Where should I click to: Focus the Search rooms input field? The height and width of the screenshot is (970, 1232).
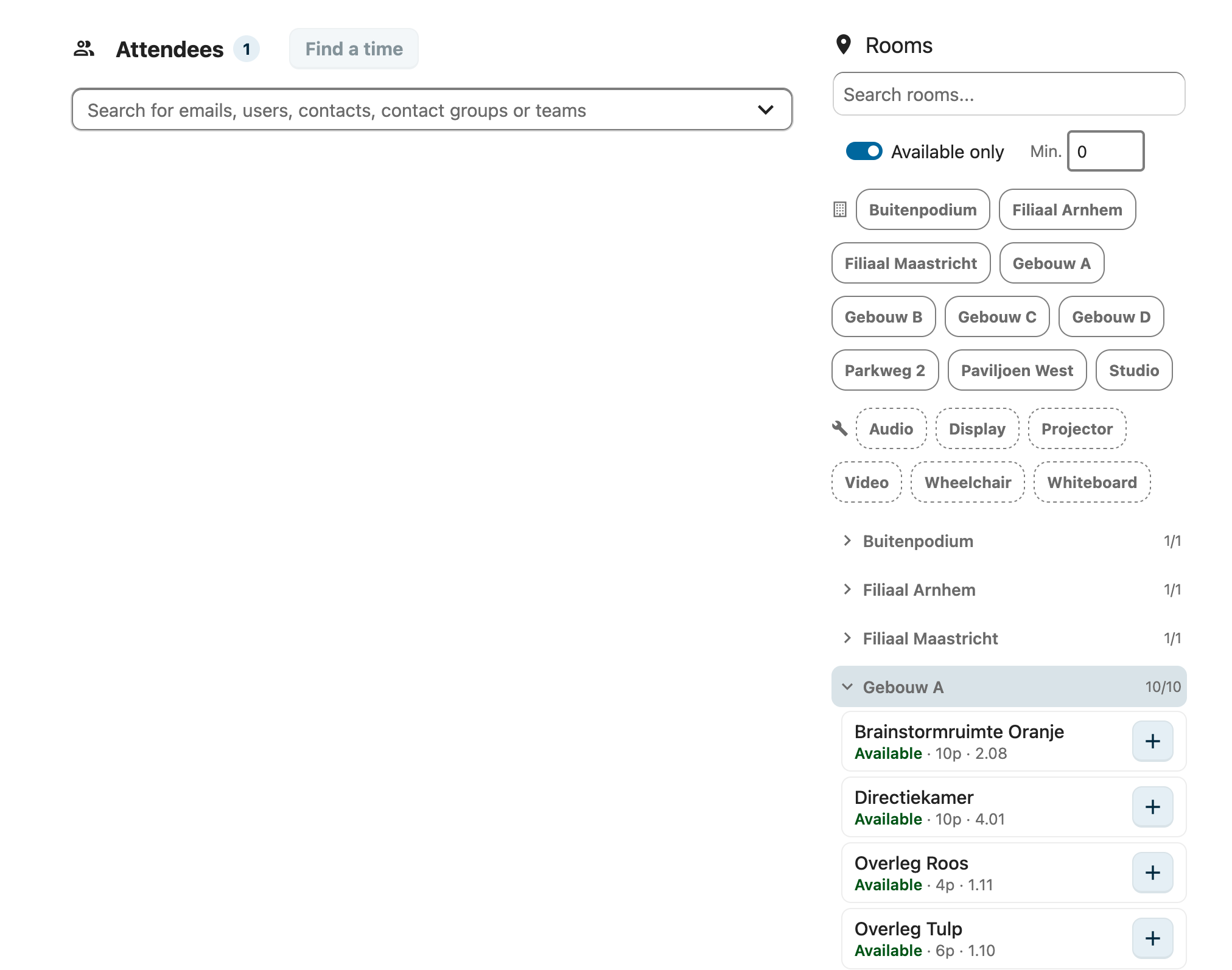pos(1008,94)
